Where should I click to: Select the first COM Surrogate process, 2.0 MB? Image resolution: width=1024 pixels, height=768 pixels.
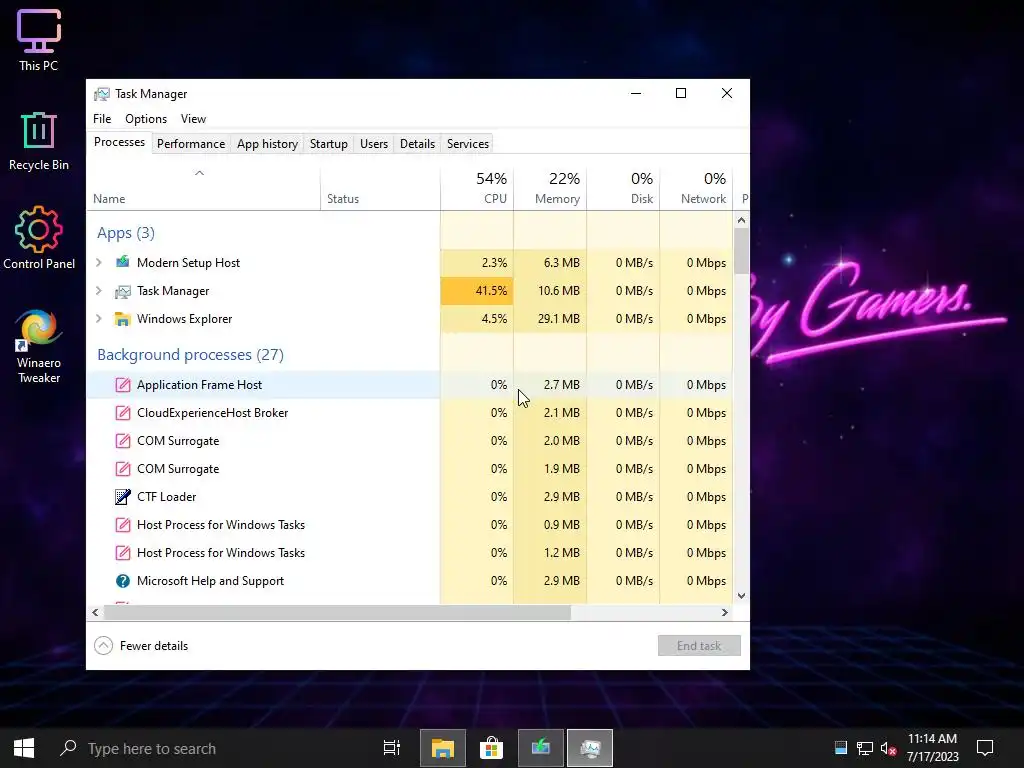pos(409,441)
